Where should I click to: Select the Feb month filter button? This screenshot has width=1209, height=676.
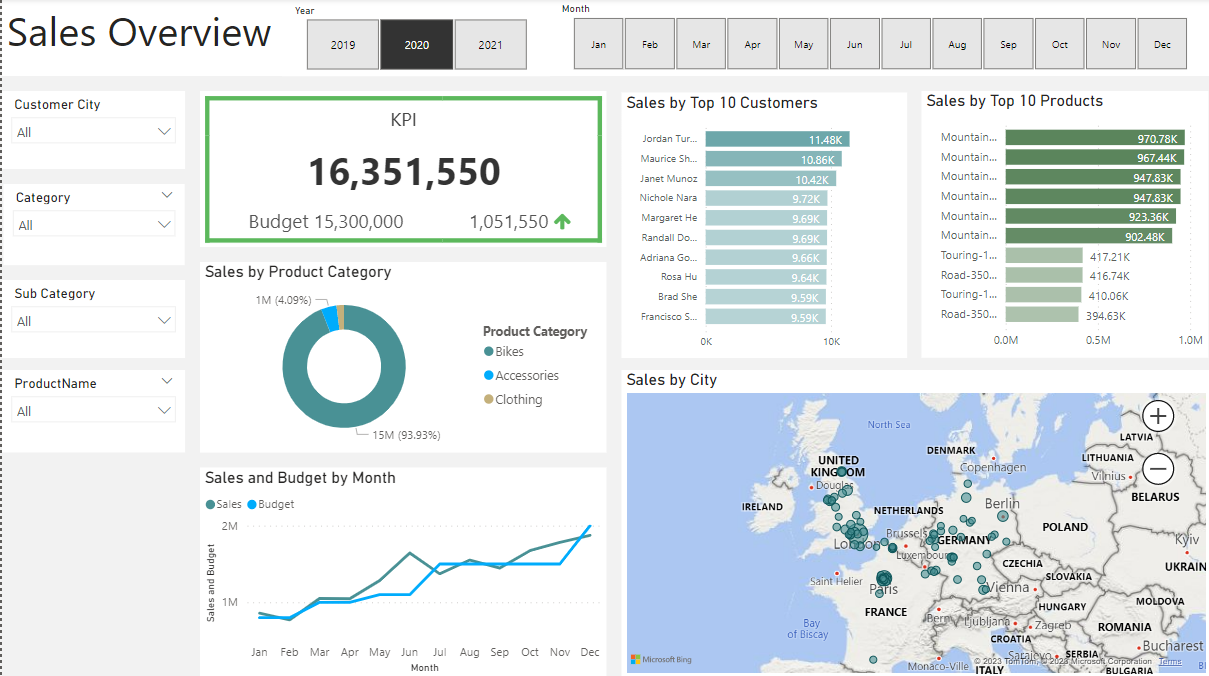point(650,44)
